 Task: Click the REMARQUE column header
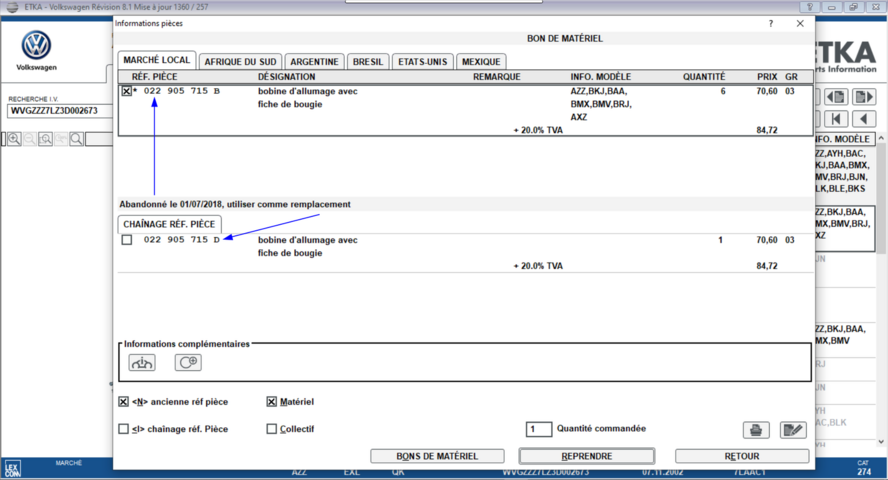click(497, 77)
